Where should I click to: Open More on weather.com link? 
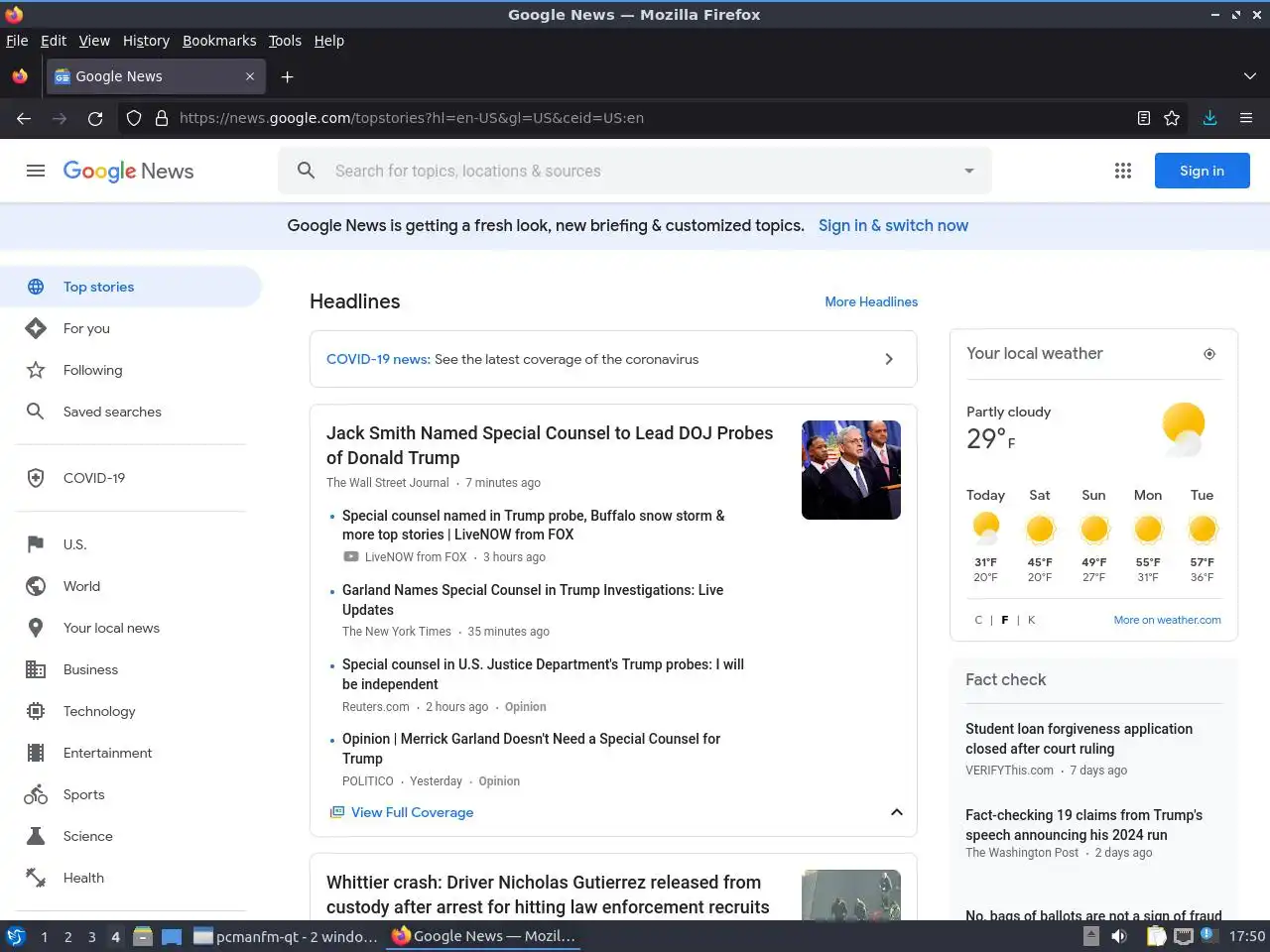[x=1167, y=620]
